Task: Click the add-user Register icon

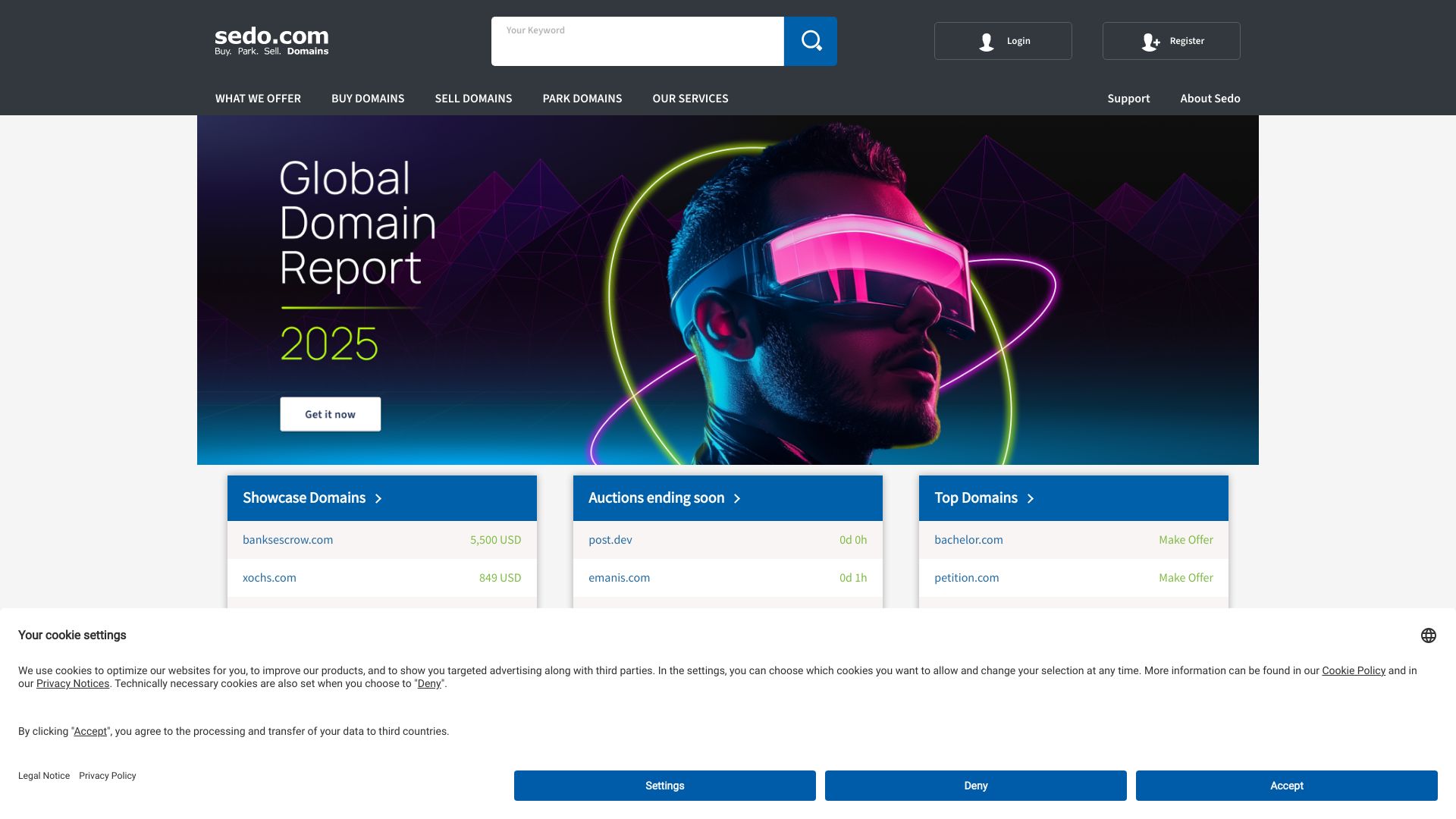Action: [x=1150, y=42]
